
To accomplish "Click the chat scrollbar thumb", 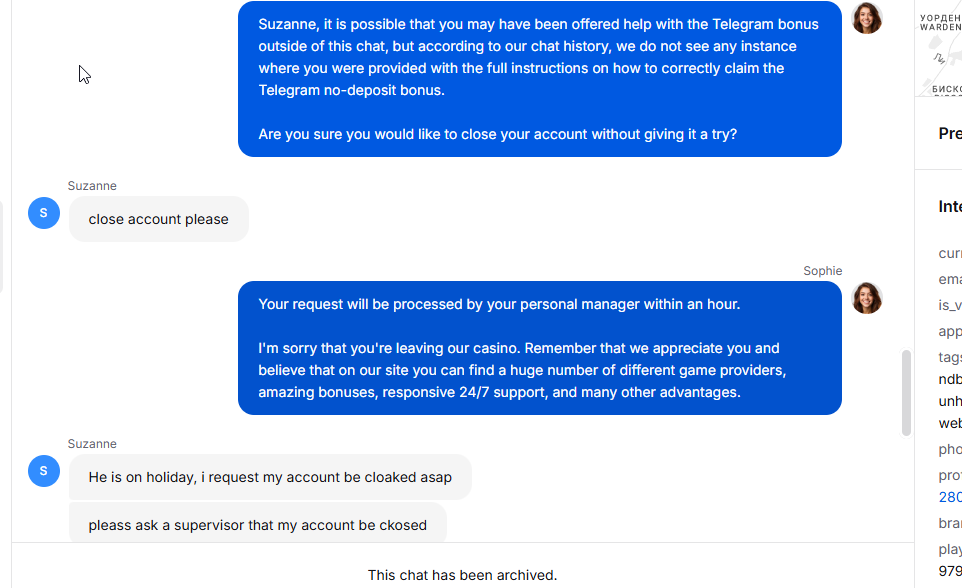I will pyautogui.click(x=906, y=393).
